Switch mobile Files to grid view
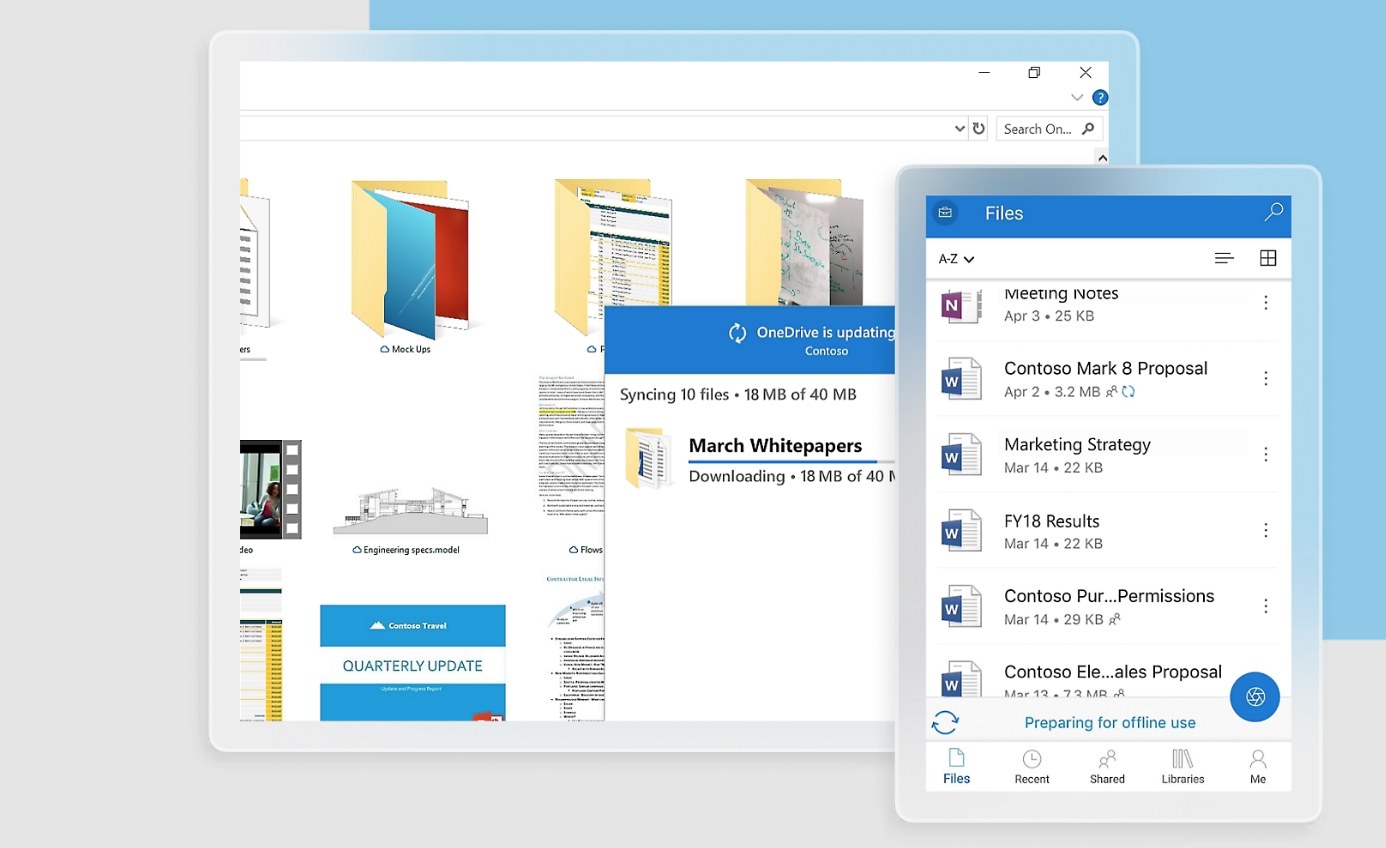This screenshot has width=1386, height=848. (x=1268, y=258)
